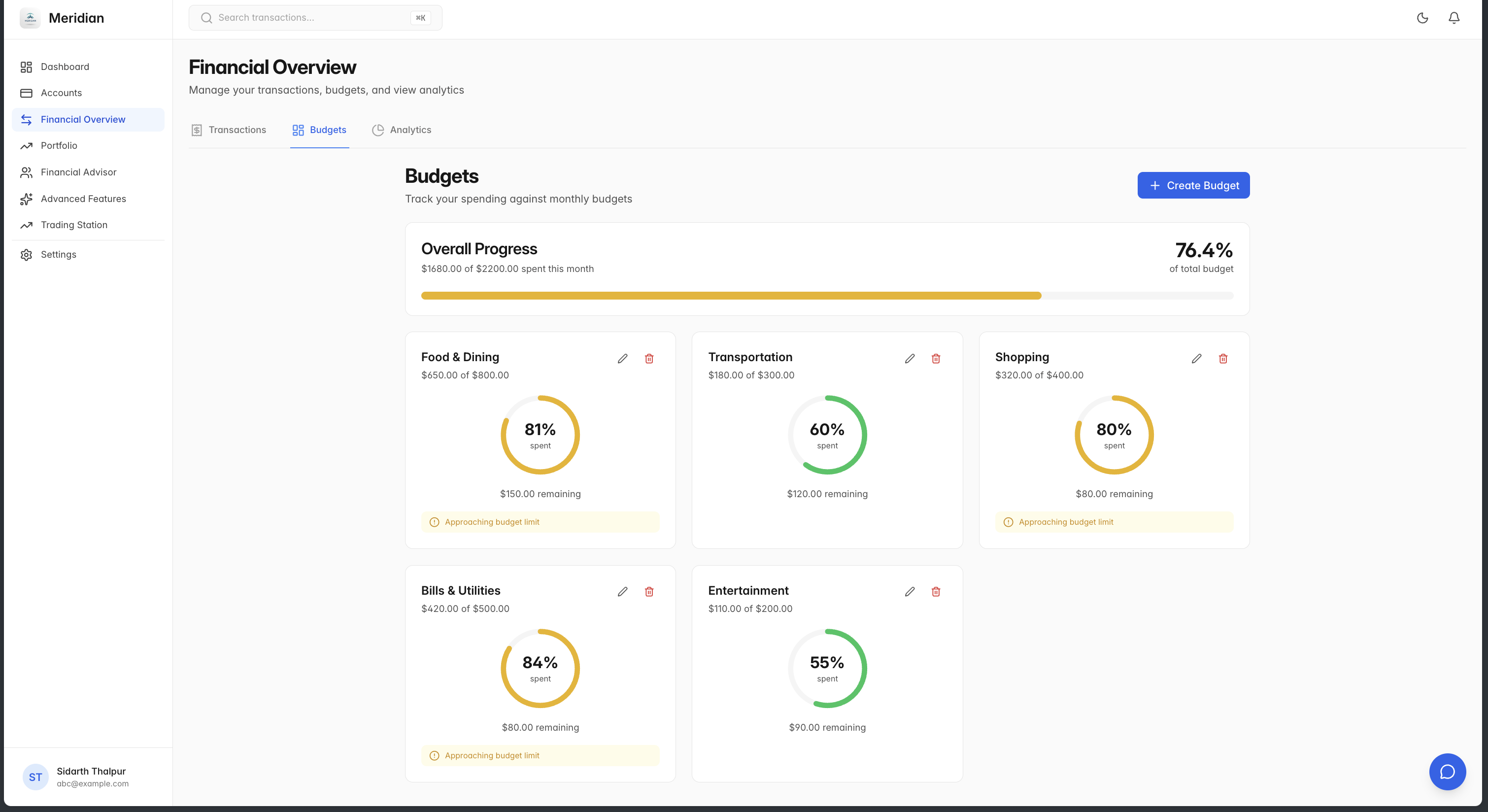Toggle dark mode moon icon
Image resolution: width=1488 pixels, height=812 pixels.
click(x=1422, y=18)
